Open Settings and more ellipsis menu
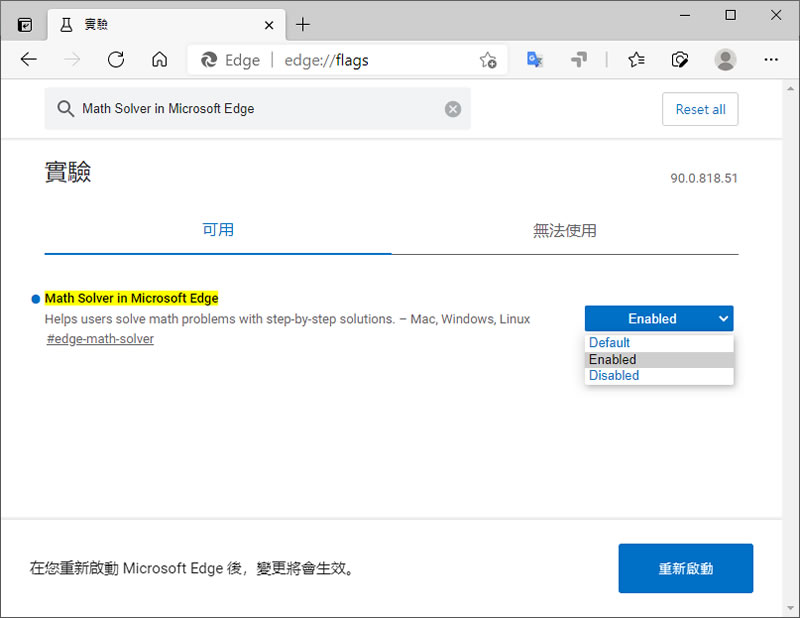This screenshot has height=618, width=800. point(771,60)
